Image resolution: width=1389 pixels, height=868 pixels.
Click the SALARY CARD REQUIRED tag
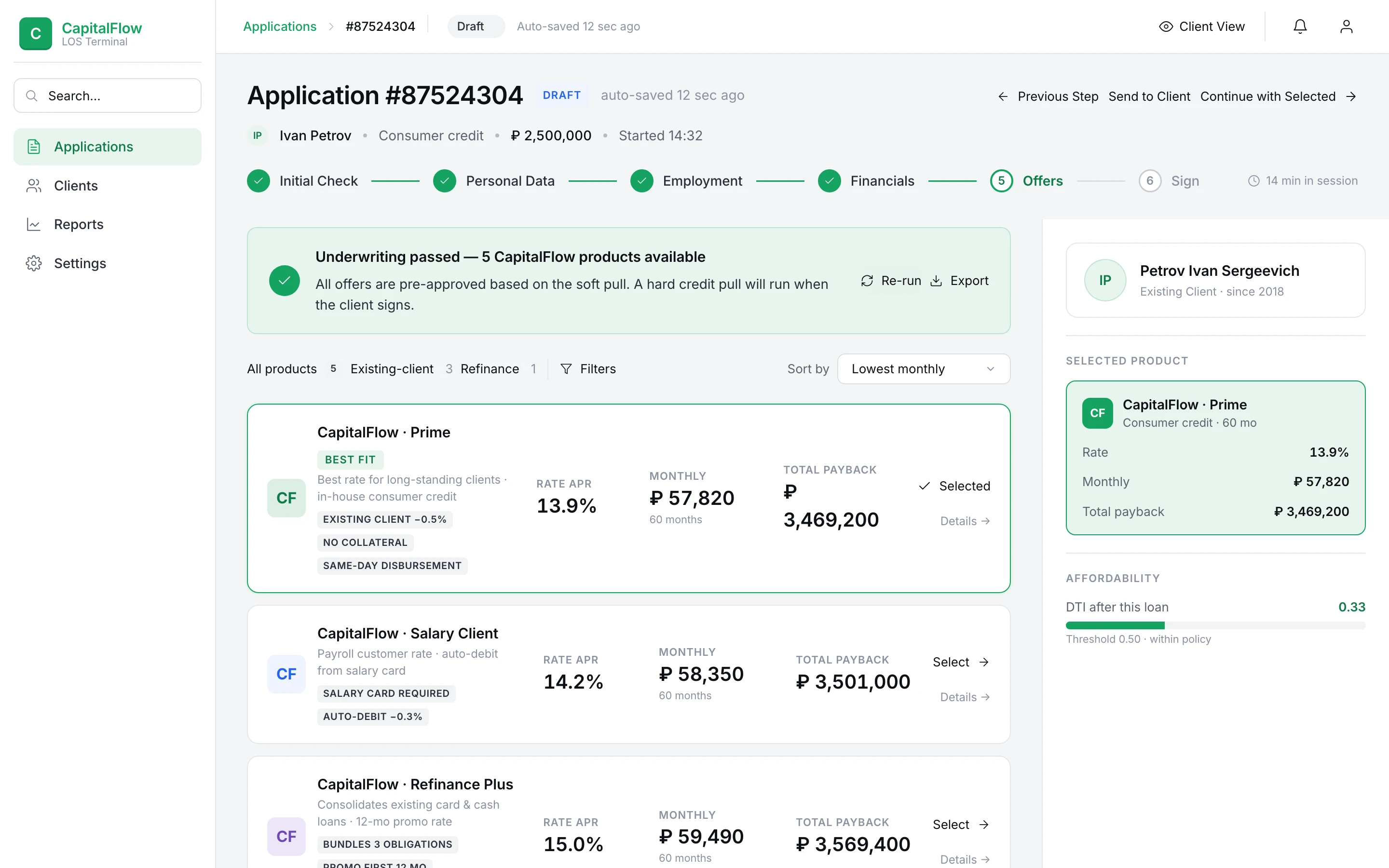(x=386, y=693)
